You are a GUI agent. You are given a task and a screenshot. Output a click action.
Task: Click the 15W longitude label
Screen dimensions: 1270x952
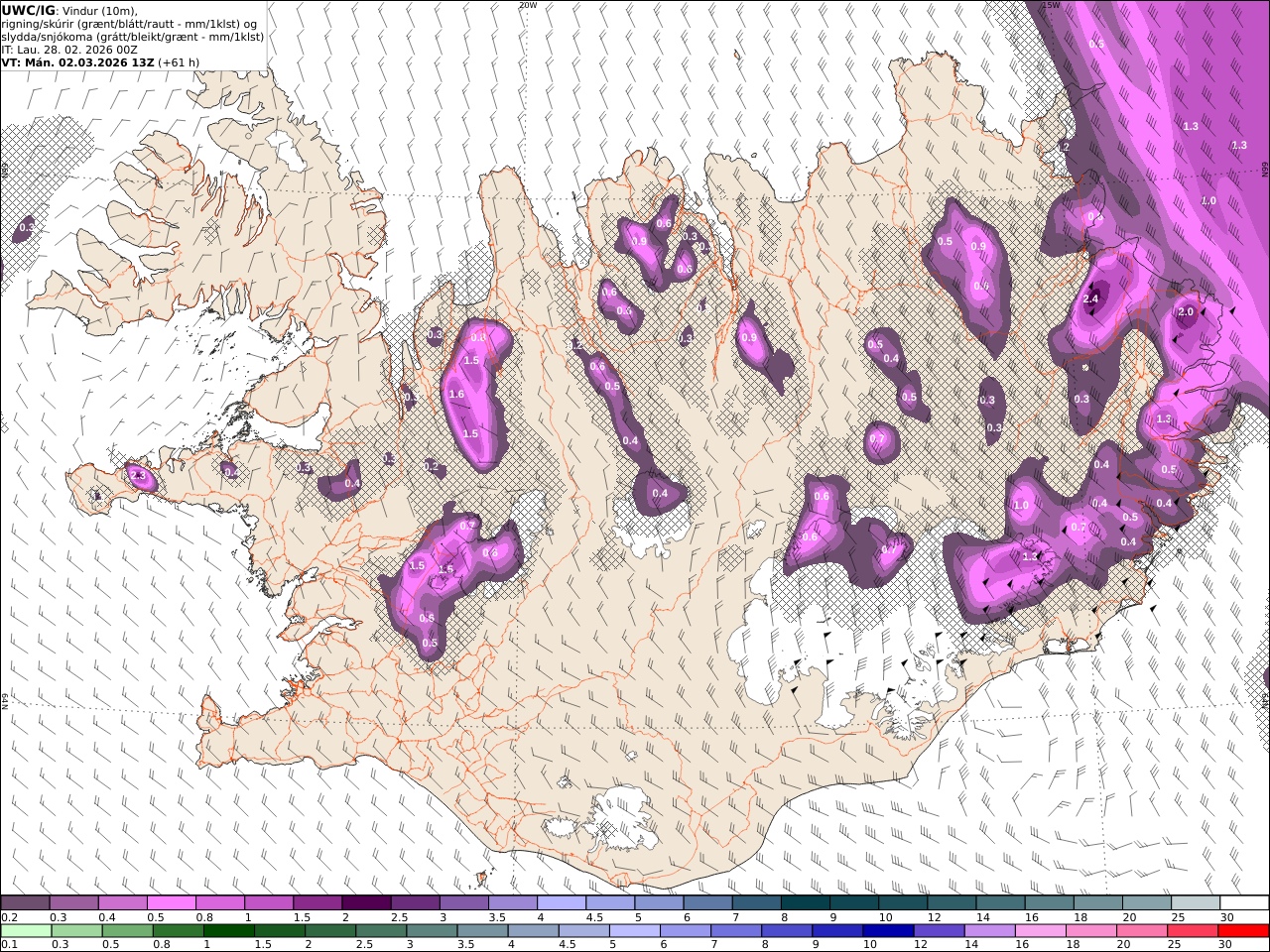click(x=1051, y=5)
